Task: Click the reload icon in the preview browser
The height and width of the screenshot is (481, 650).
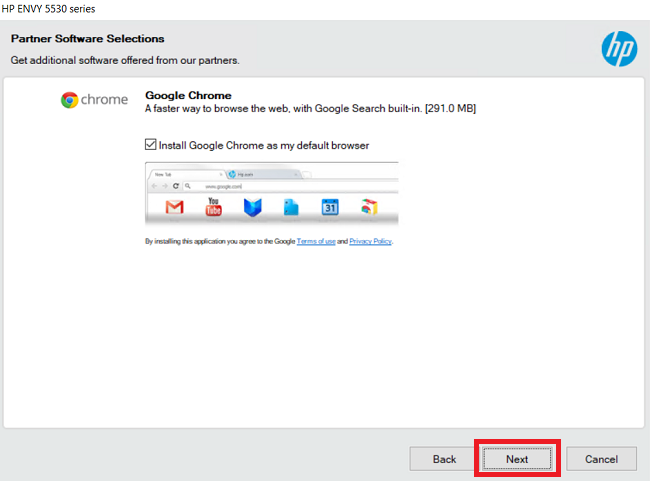Action: click(176, 186)
